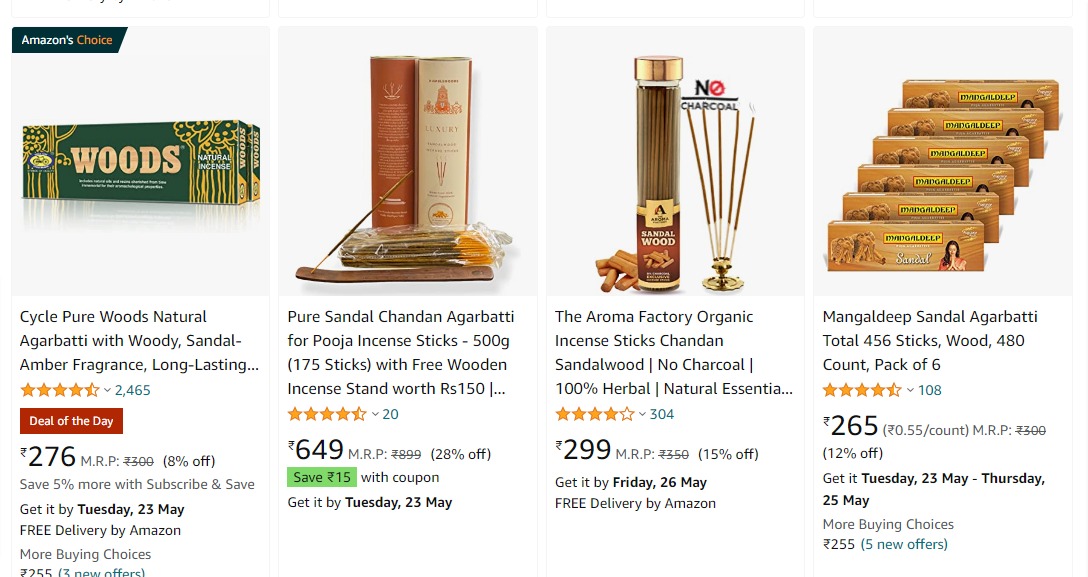Click the Deal of the Day badge

click(71, 421)
